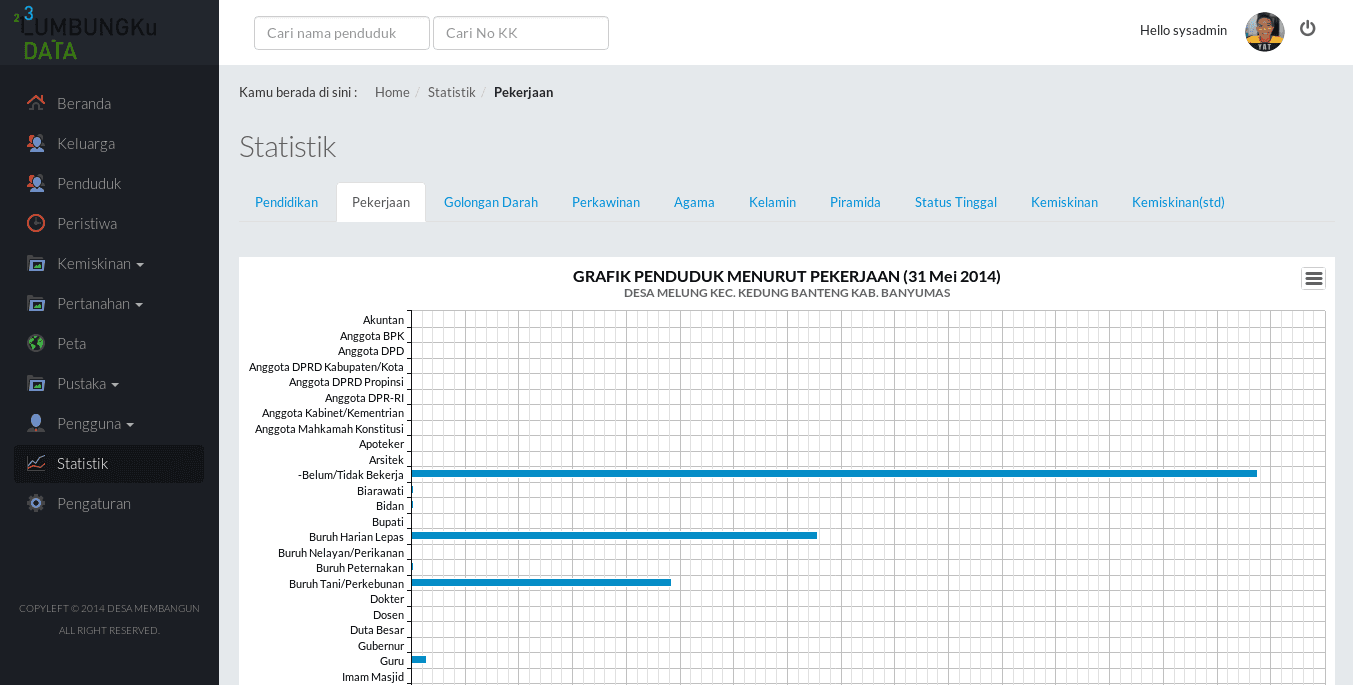This screenshot has width=1353, height=685.
Task: Expand the Pengguna sidebar menu
Action: pyautogui.click(x=95, y=424)
